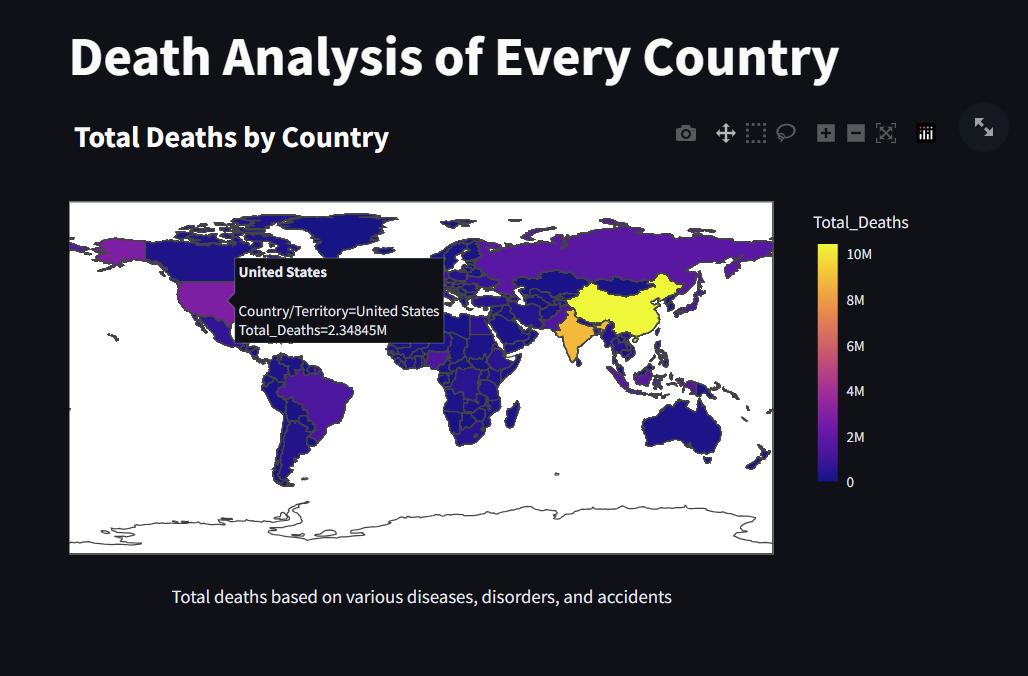Screen dimensions: 1028x676
Task: Click the Death Analysis of Every Country heading
Action: tap(454, 58)
